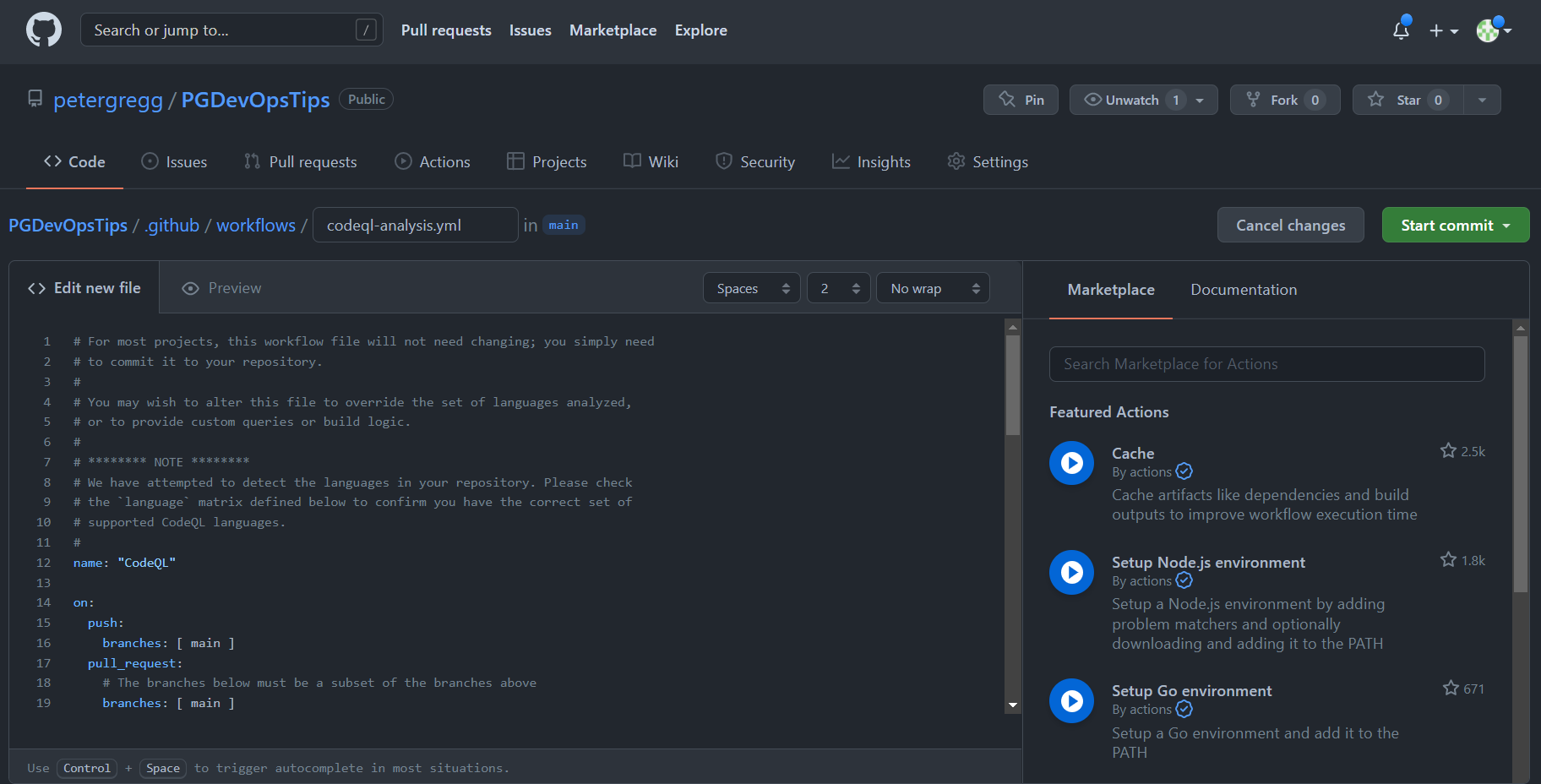Click the main branch label
1541x784 pixels.
pos(564,225)
